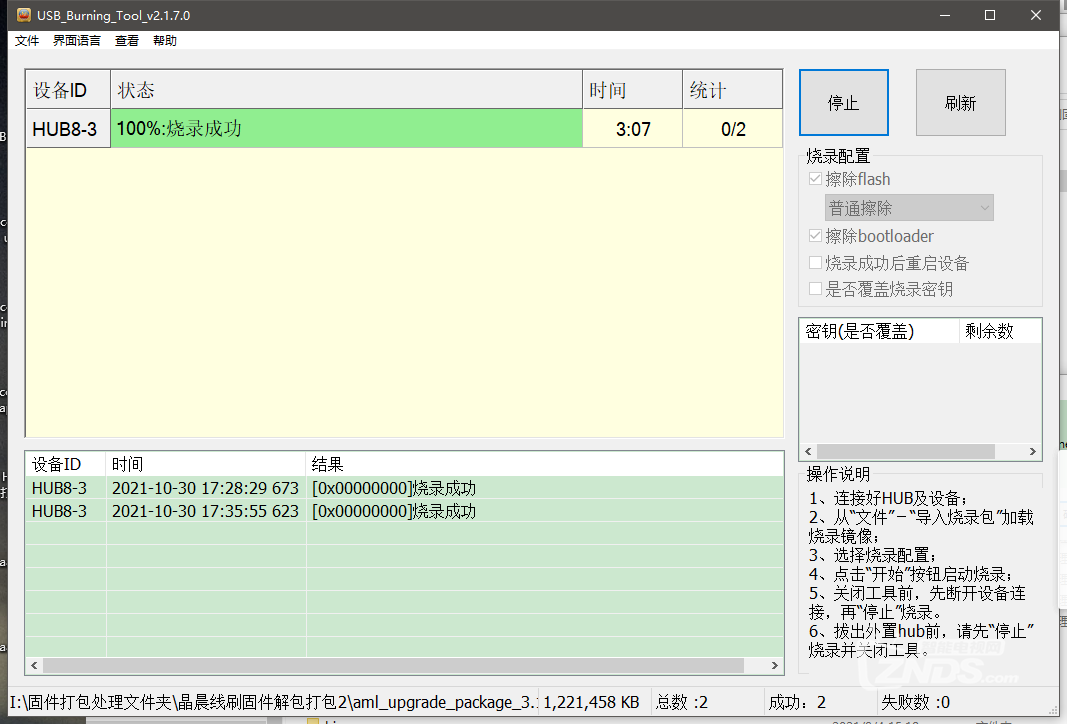Select the HUB8-3 device row progress bar
Viewport: 1067px width, 724px height.
[x=346, y=129]
